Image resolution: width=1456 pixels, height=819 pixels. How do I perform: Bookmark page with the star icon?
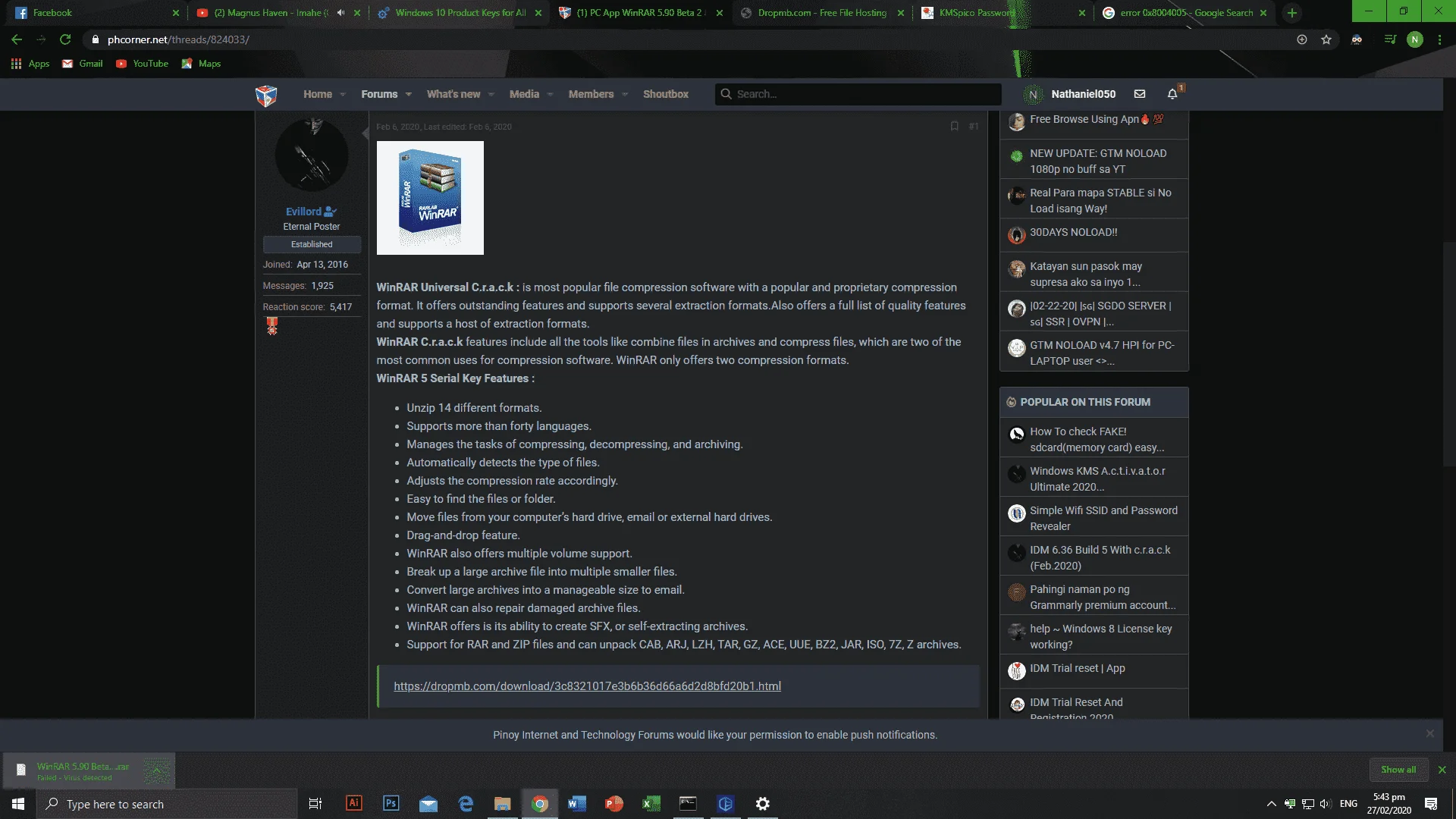[1326, 39]
